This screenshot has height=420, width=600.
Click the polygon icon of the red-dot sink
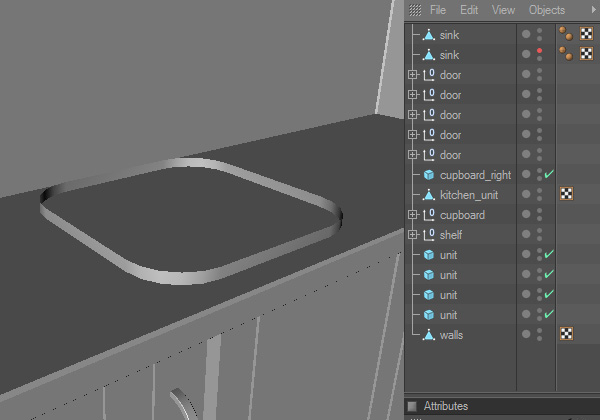[x=429, y=55]
